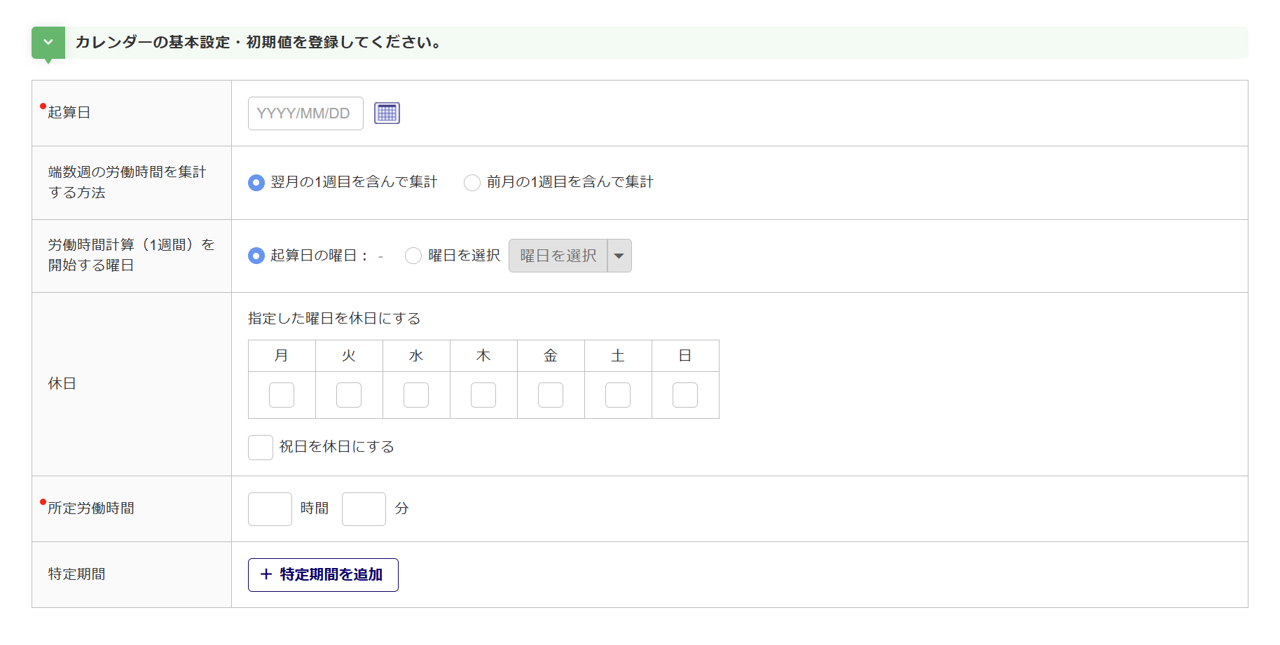1280x645 pixels.
Task: Choose the 曜日を選択 radio button
Action: [x=413, y=256]
